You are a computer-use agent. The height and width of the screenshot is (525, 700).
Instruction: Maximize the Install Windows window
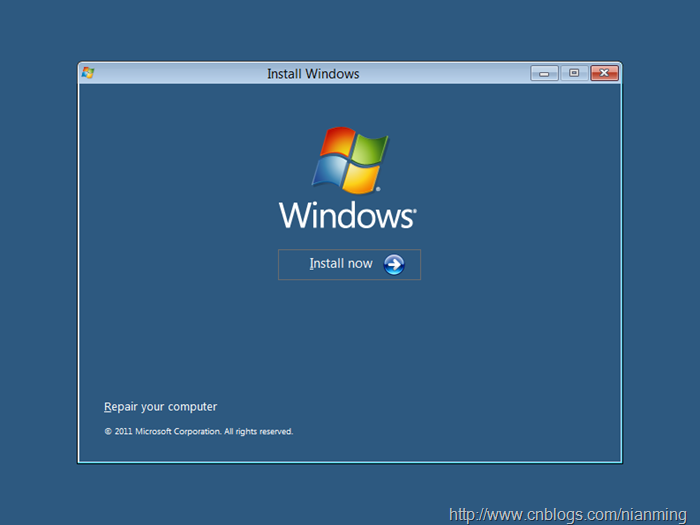[x=574, y=73]
